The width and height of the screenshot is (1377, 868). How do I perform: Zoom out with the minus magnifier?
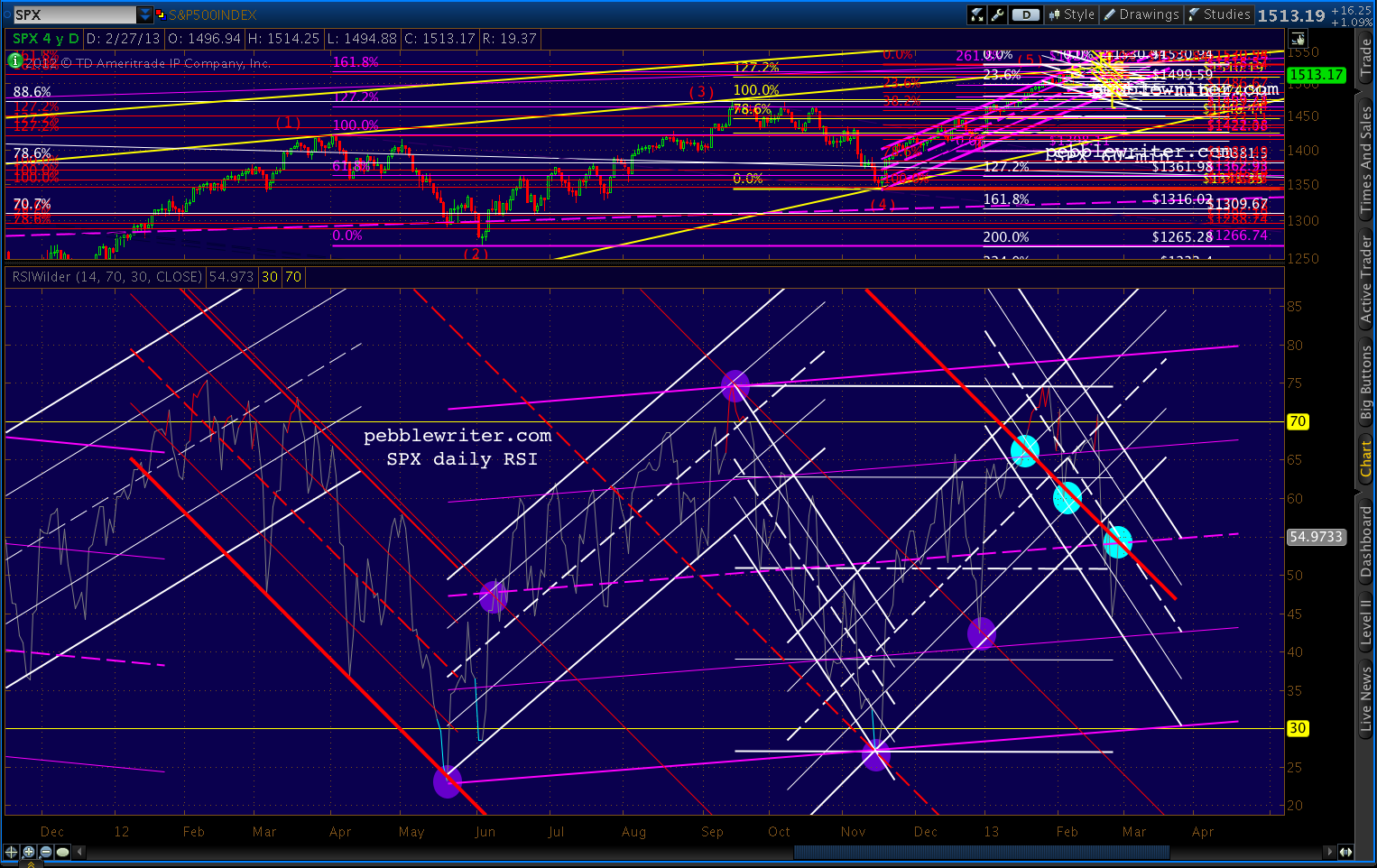click(x=46, y=852)
